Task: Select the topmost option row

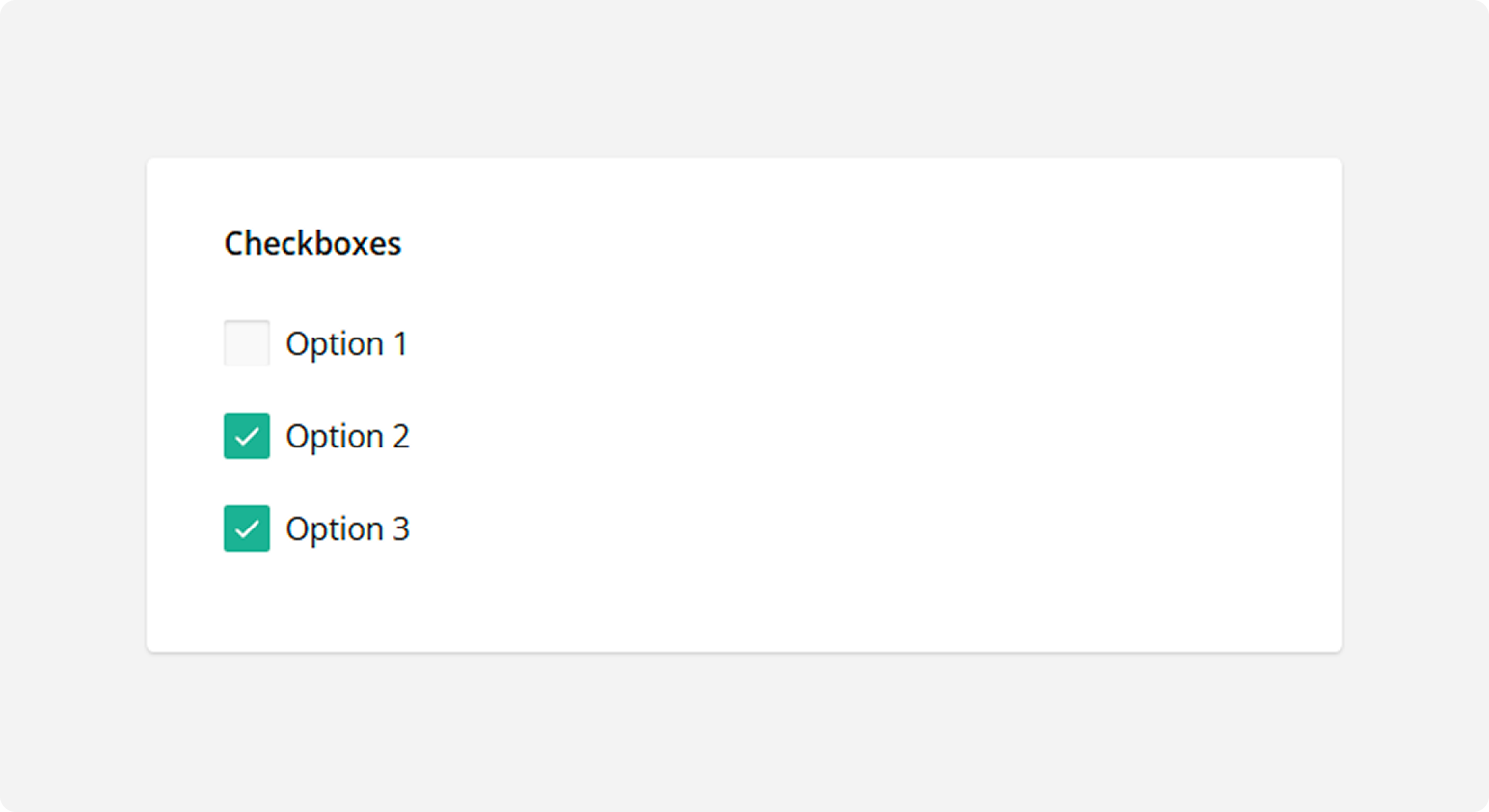Action: (x=316, y=343)
